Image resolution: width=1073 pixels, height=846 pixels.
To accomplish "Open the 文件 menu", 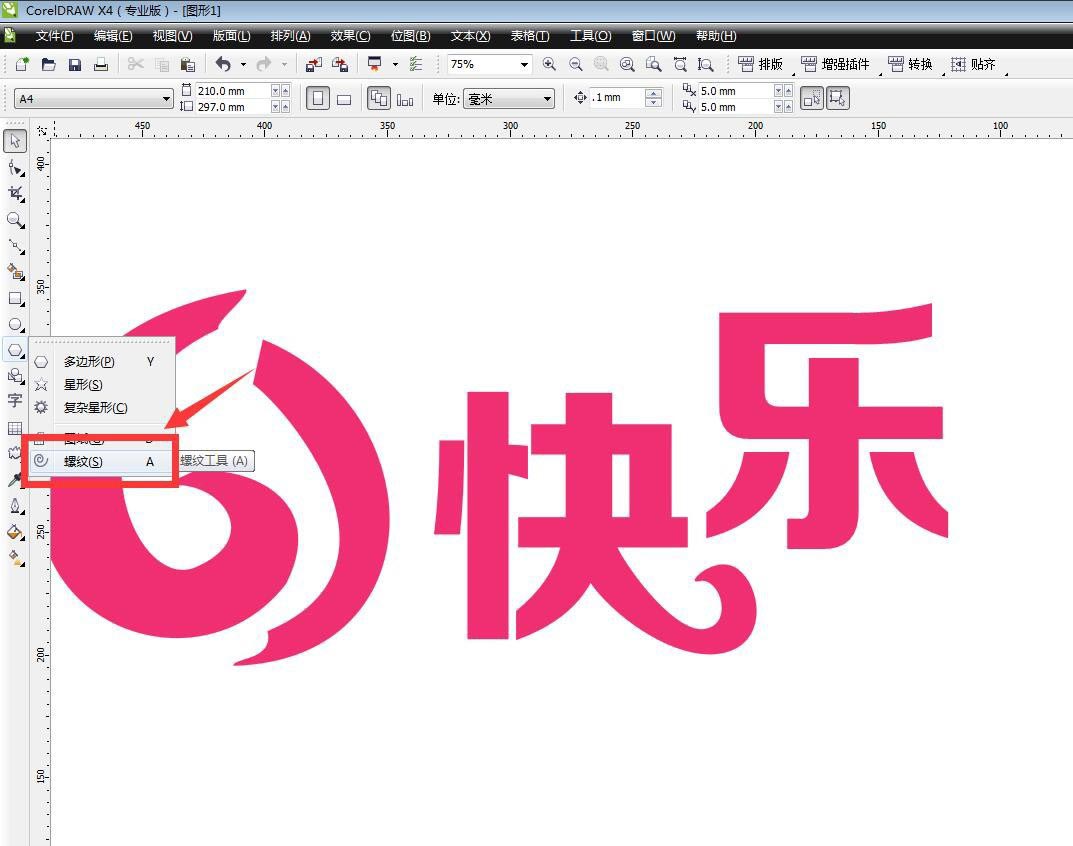I will pos(55,35).
